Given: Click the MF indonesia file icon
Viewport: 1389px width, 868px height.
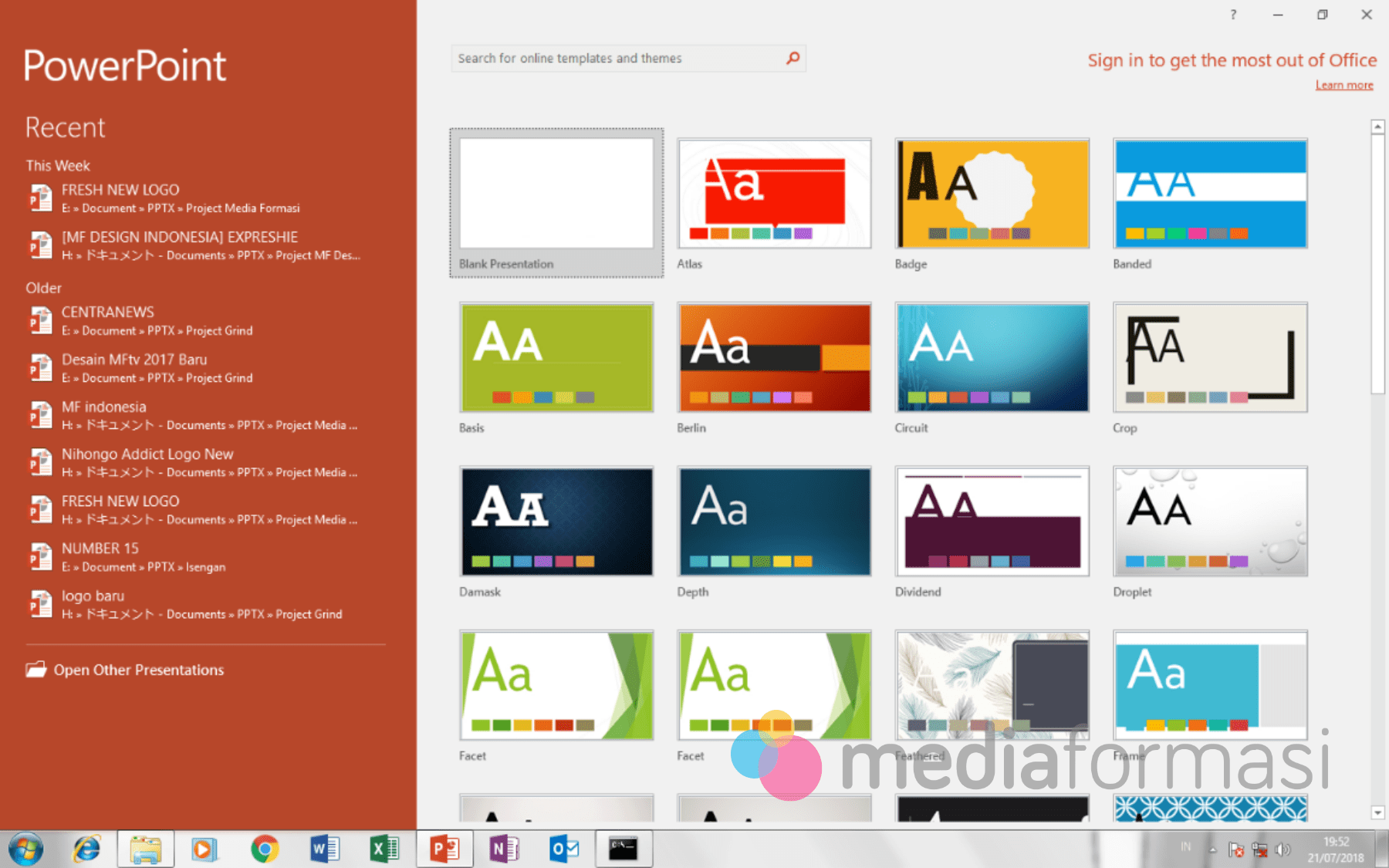Looking at the screenshot, I should click(x=40, y=415).
